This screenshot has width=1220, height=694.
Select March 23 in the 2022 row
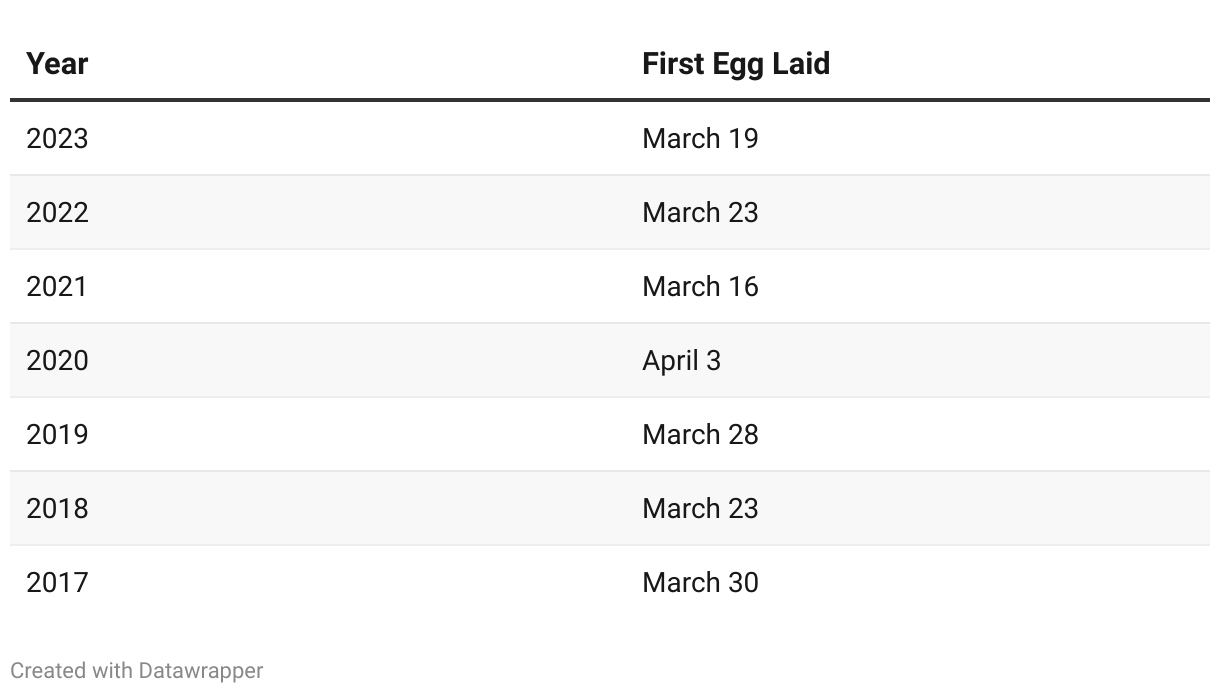pos(700,212)
